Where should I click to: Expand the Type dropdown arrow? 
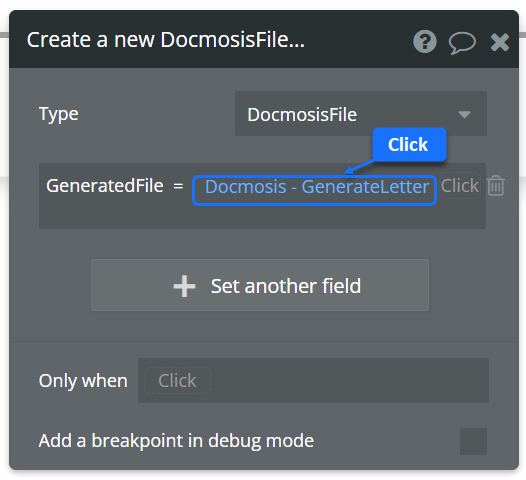pos(464,115)
